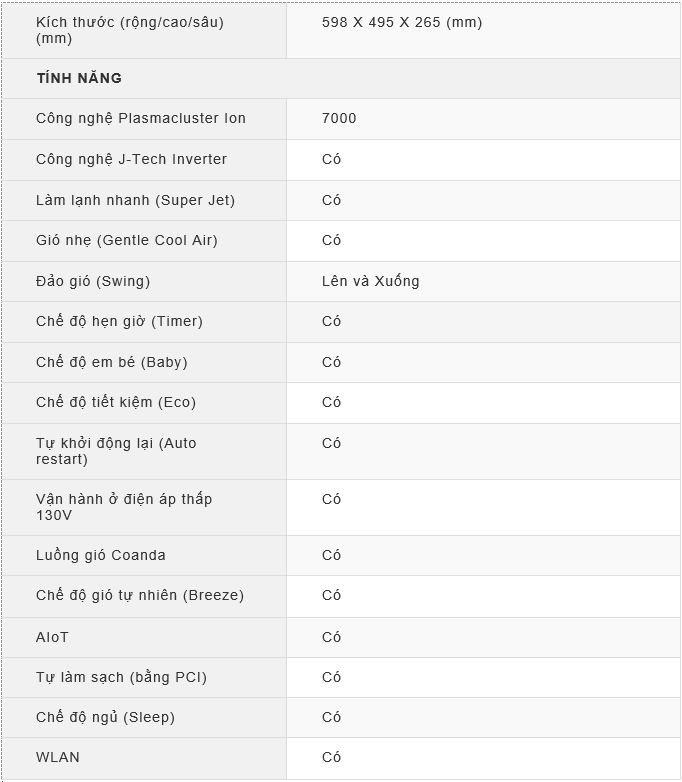Select the Lên và Xuống value
Screen dimensions: 682x782
[370, 281]
